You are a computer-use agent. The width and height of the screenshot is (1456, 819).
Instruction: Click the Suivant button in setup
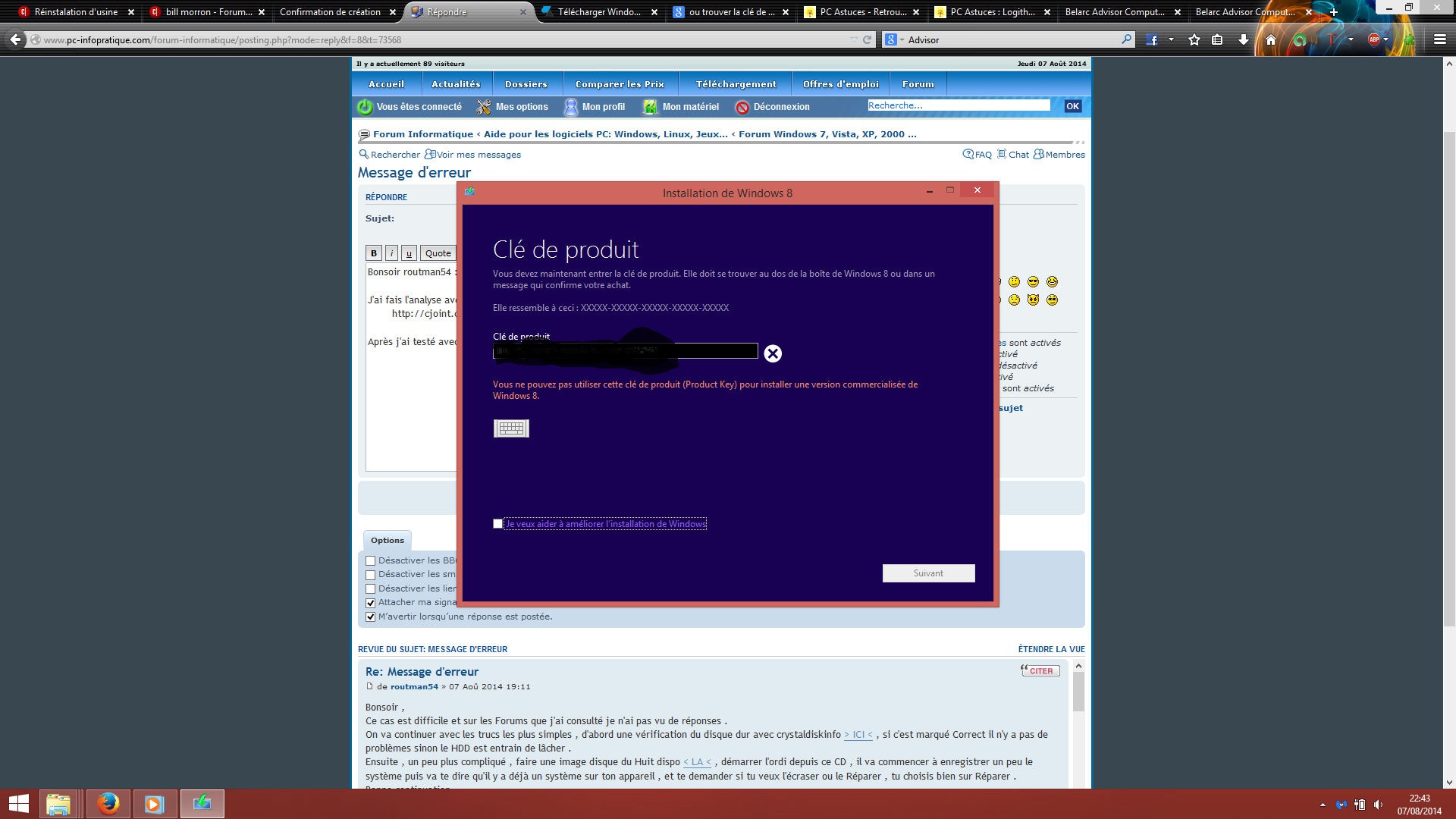[928, 573]
